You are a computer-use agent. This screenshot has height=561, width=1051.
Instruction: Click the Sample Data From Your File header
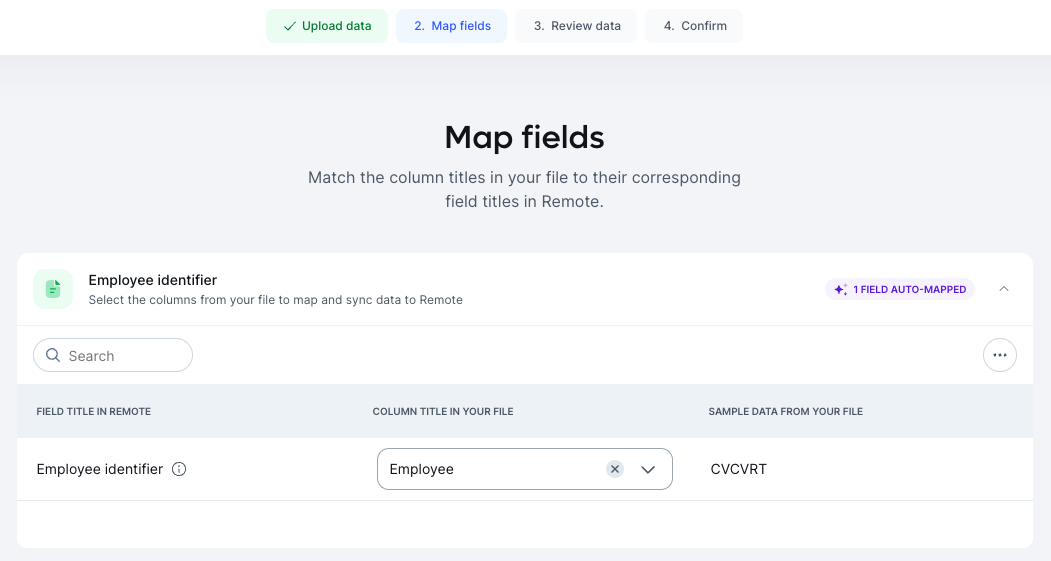point(786,412)
